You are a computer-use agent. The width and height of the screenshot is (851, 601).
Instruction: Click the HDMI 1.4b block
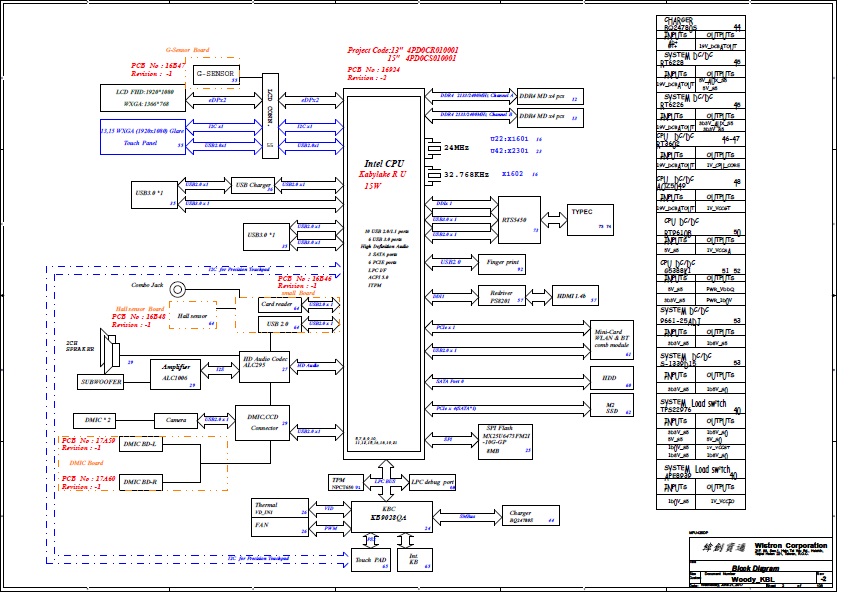click(575, 296)
